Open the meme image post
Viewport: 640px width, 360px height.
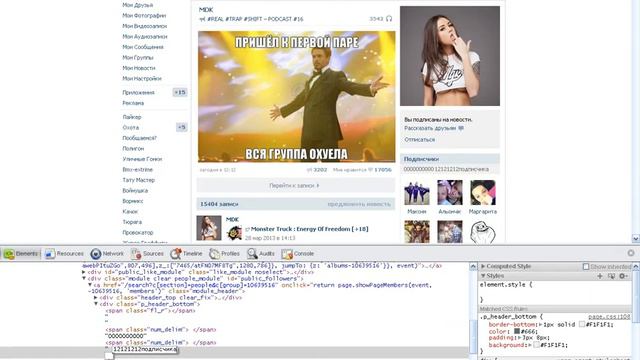[x=296, y=97]
